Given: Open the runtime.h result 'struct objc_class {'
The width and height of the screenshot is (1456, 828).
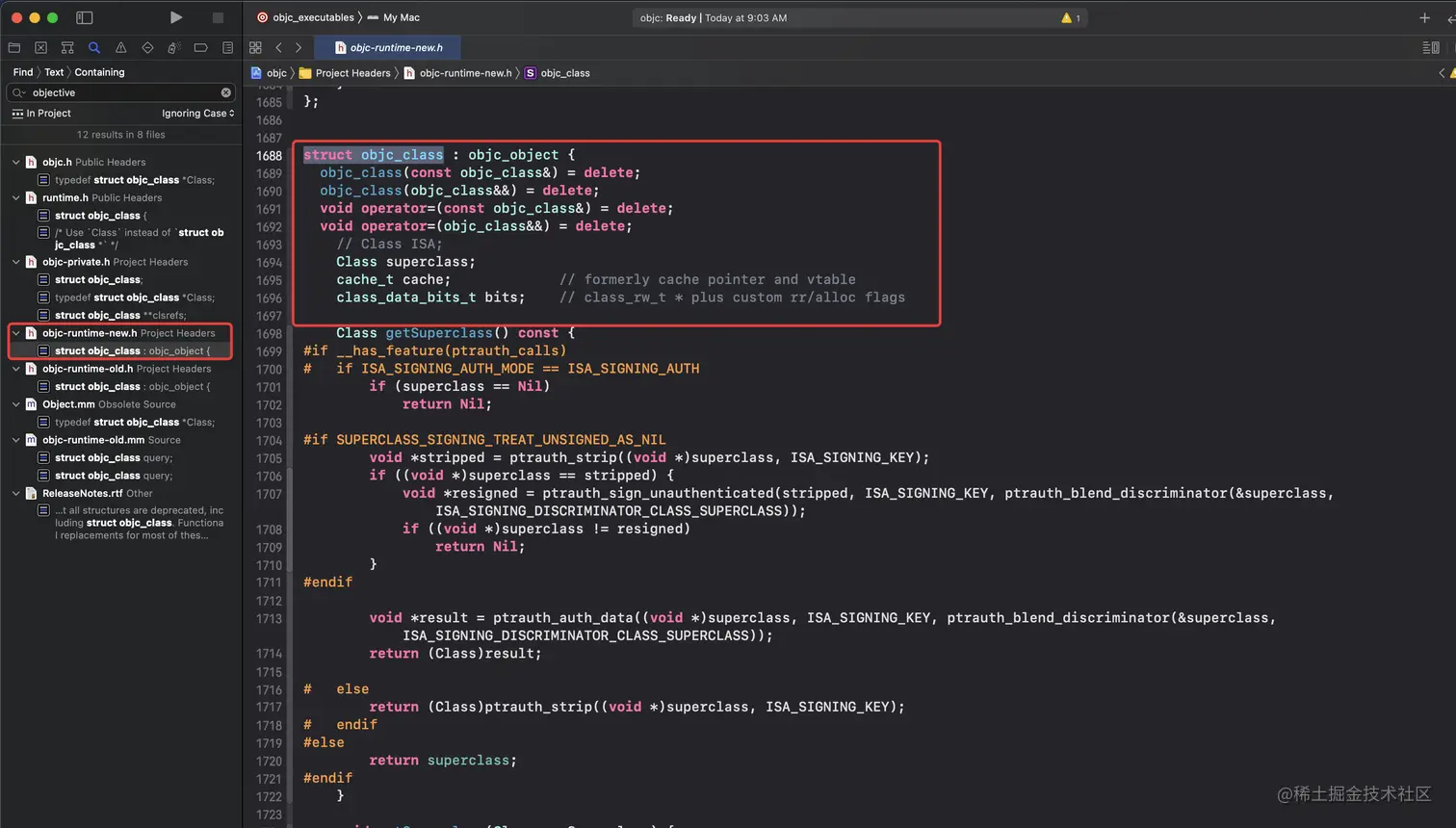Looking at the screenshot, I should point(121,216).
